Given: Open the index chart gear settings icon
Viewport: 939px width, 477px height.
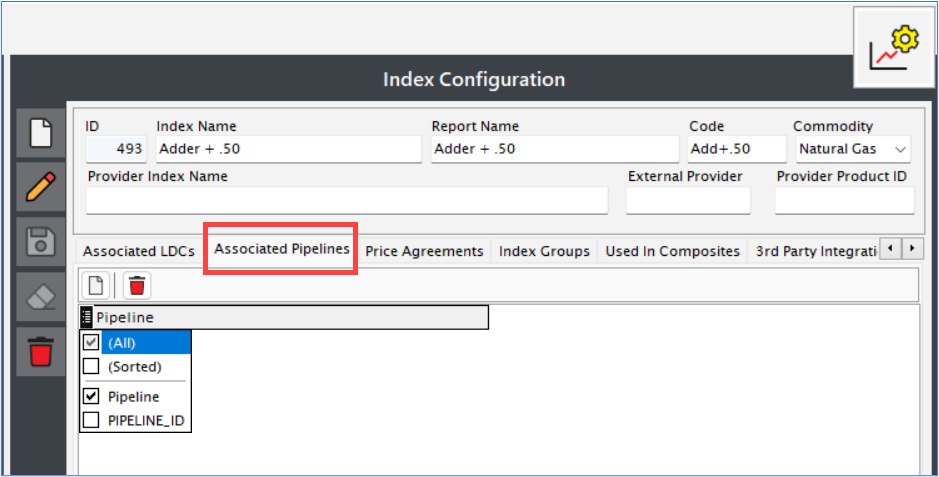Looking at the screenshot, I should tap(893, 48).
